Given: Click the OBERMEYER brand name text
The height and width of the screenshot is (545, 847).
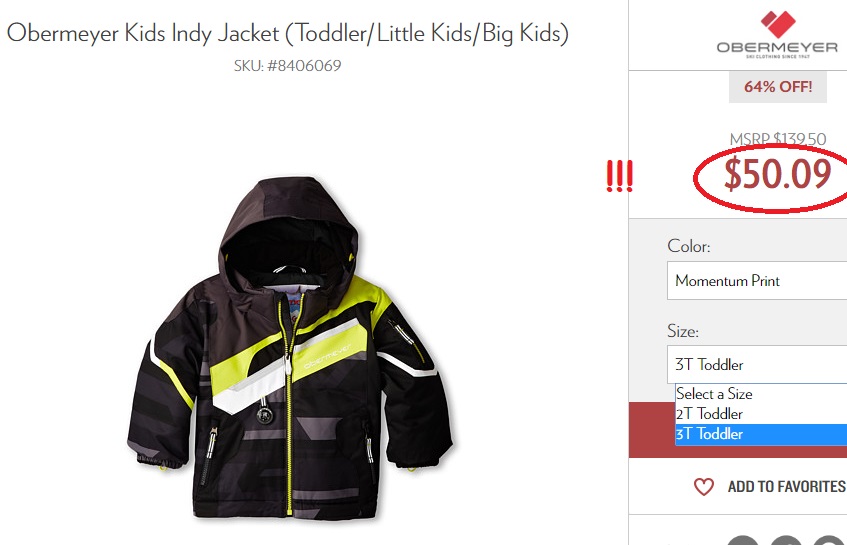Looking at the screenshot, I should (777, 48).
